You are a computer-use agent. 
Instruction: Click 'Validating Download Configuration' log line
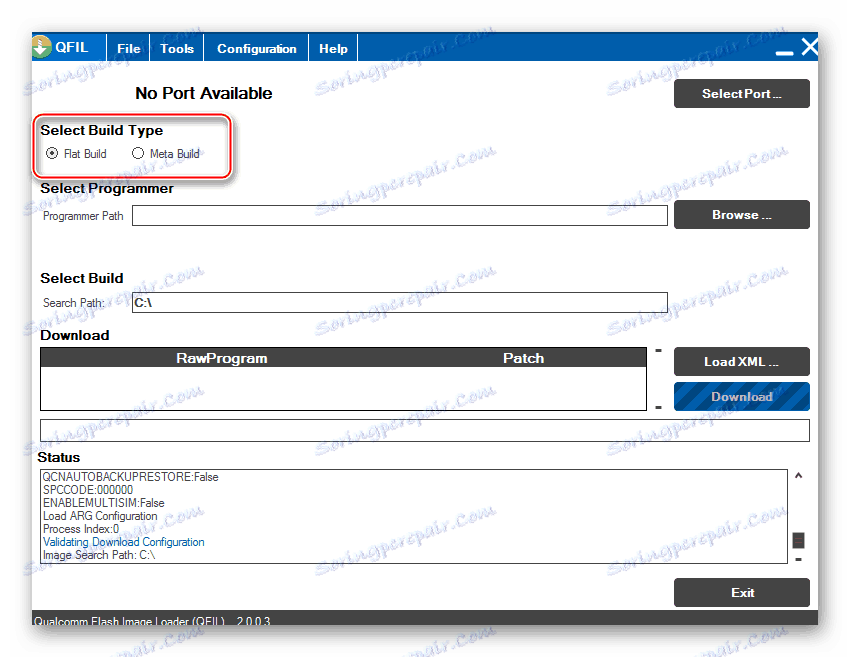click(124, 542)
